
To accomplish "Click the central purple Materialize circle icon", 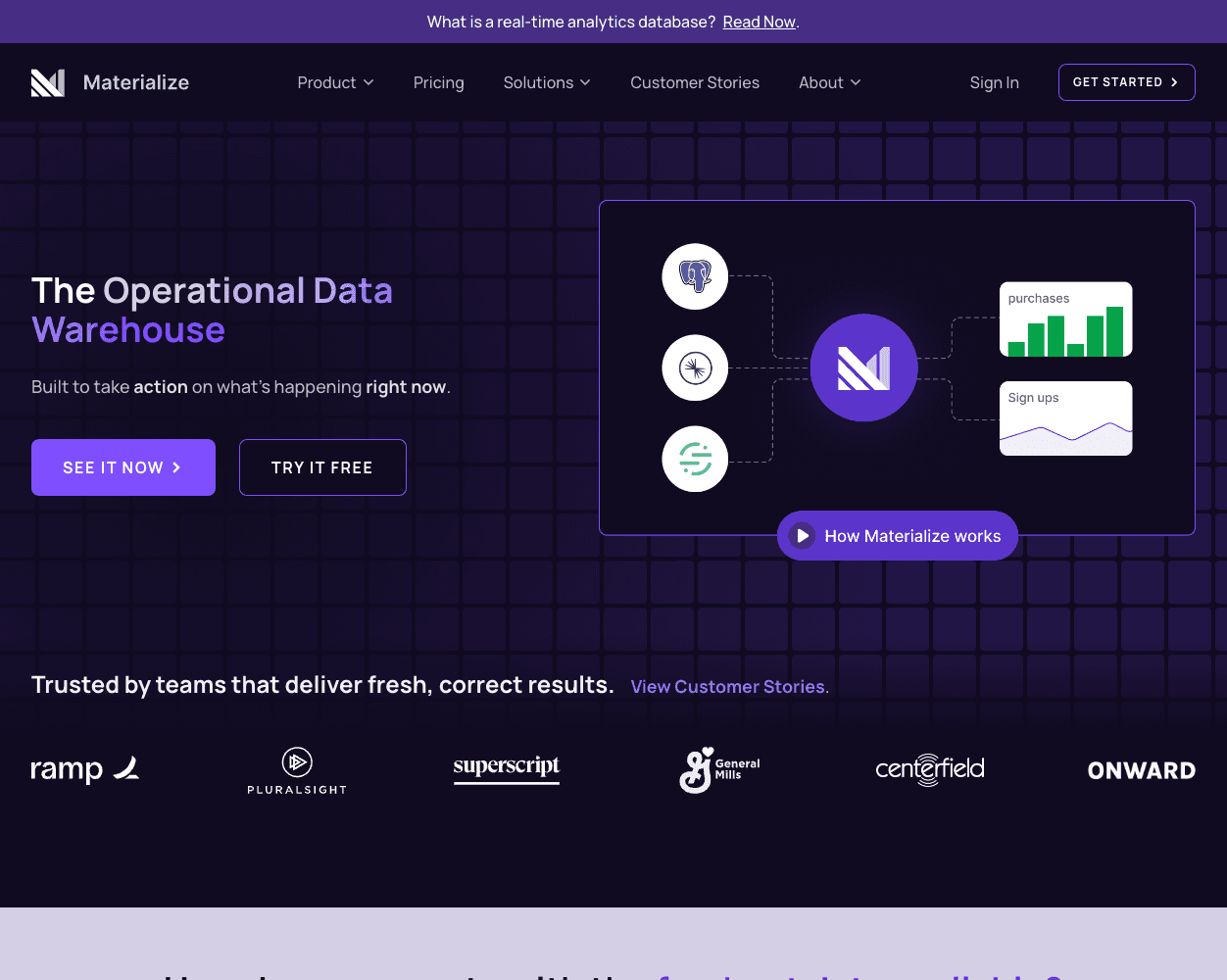I will tap(864, 367).
